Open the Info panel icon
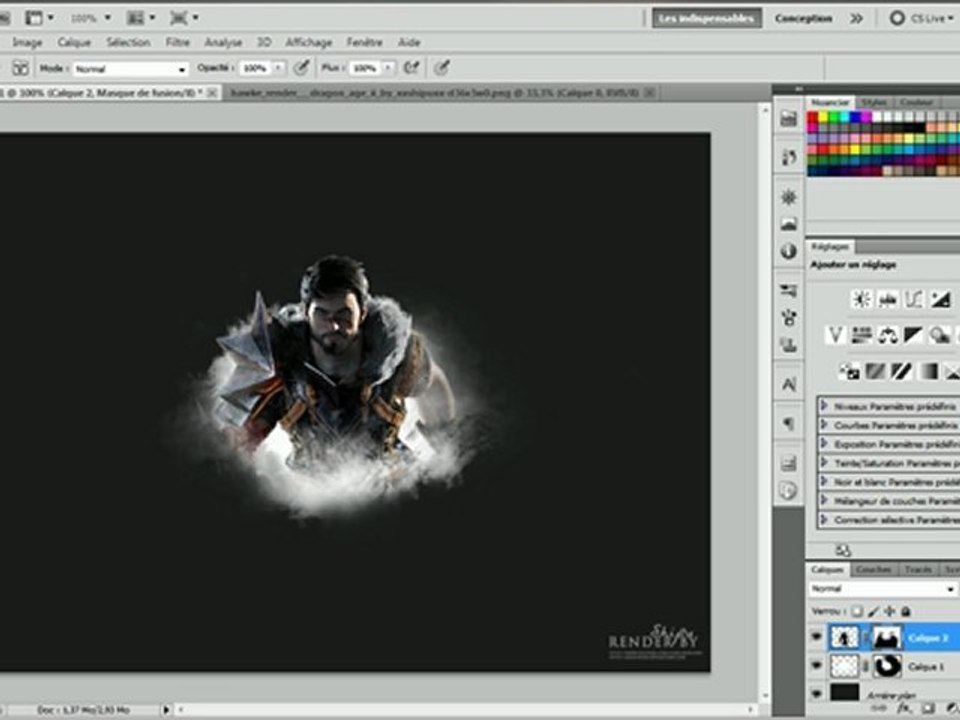The image size is (960, 720). click(x=789, y=251)
